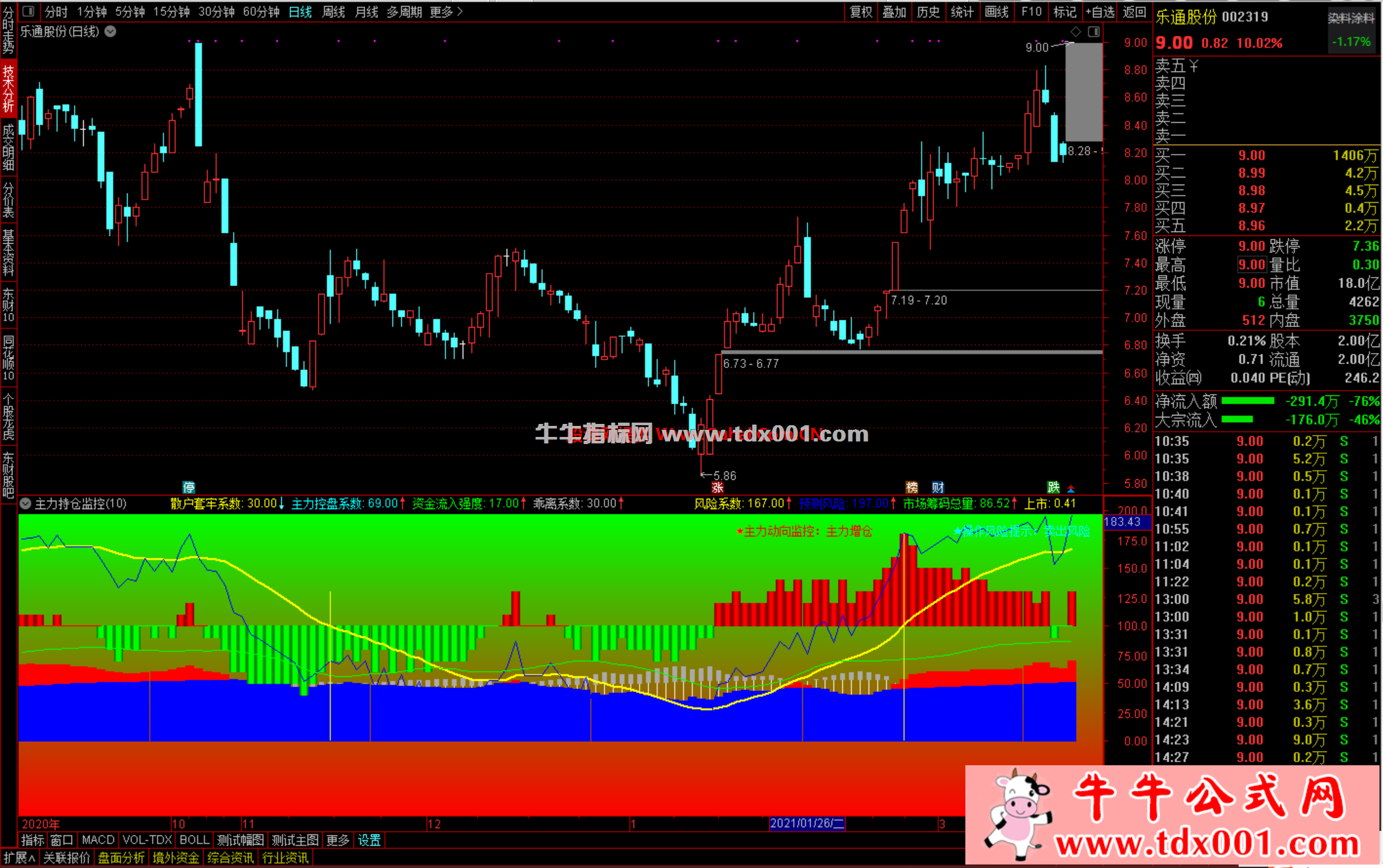The height and width of the screenshot is (868, 1383).
Task: Open 多周期 multi-period view
Action: point(404,12)
